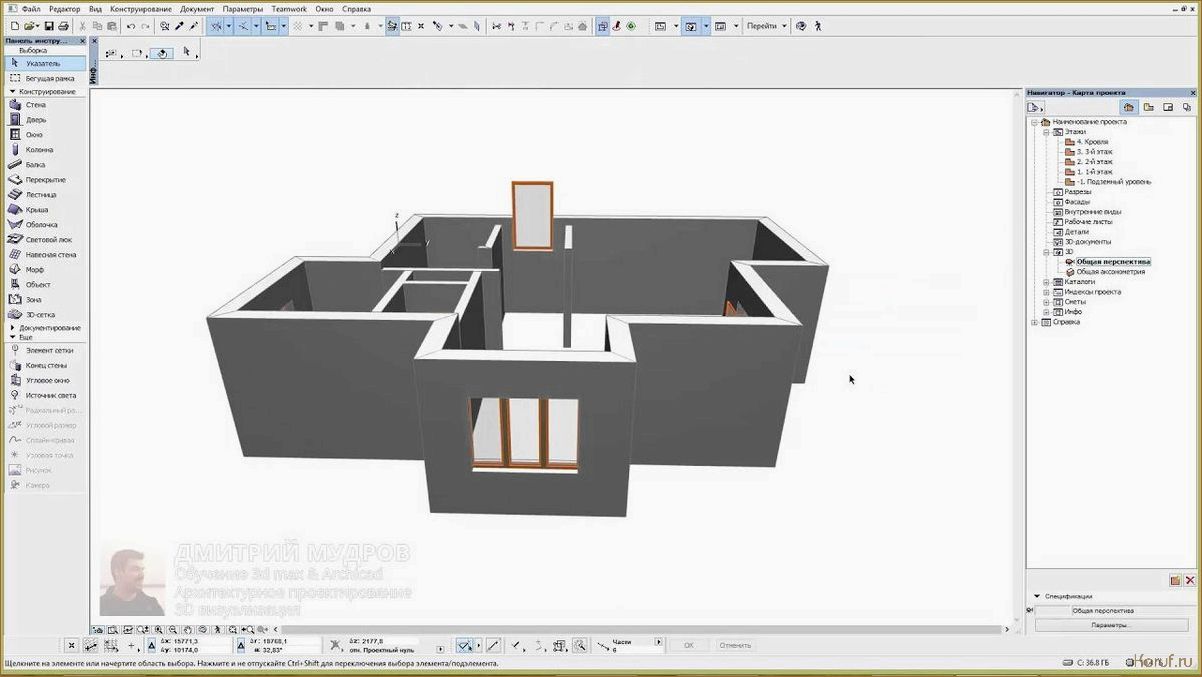Viewport: 1202px width, 677px height.
Task: Expand the Индексы проекта node
Action: tap(1046, 292)
